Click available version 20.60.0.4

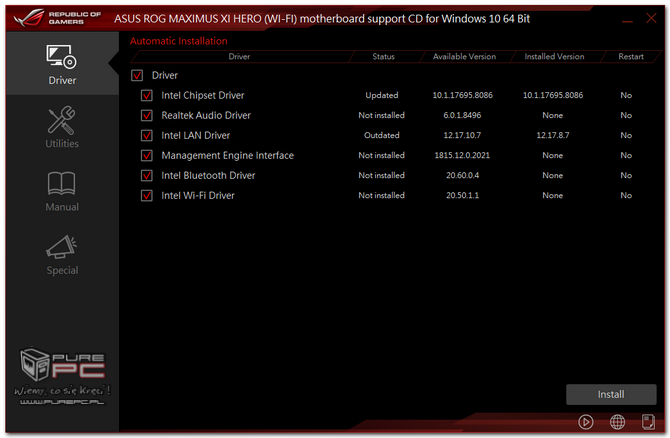coord(462,176)
